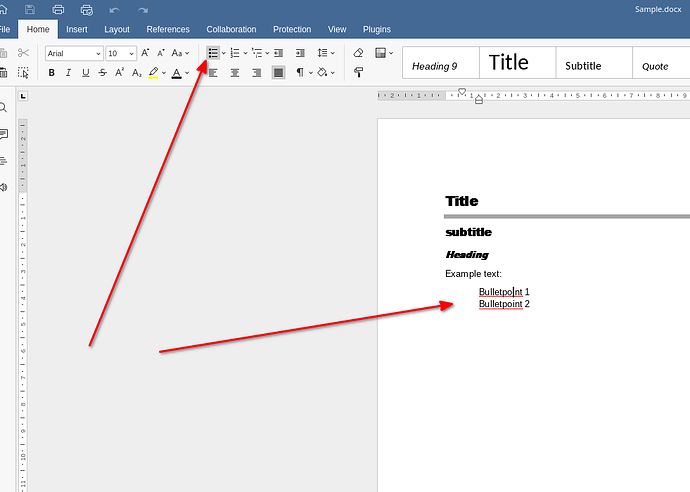Cut selection with the scissors icon
The image size is (690, 492).
[x=23, y=53]
